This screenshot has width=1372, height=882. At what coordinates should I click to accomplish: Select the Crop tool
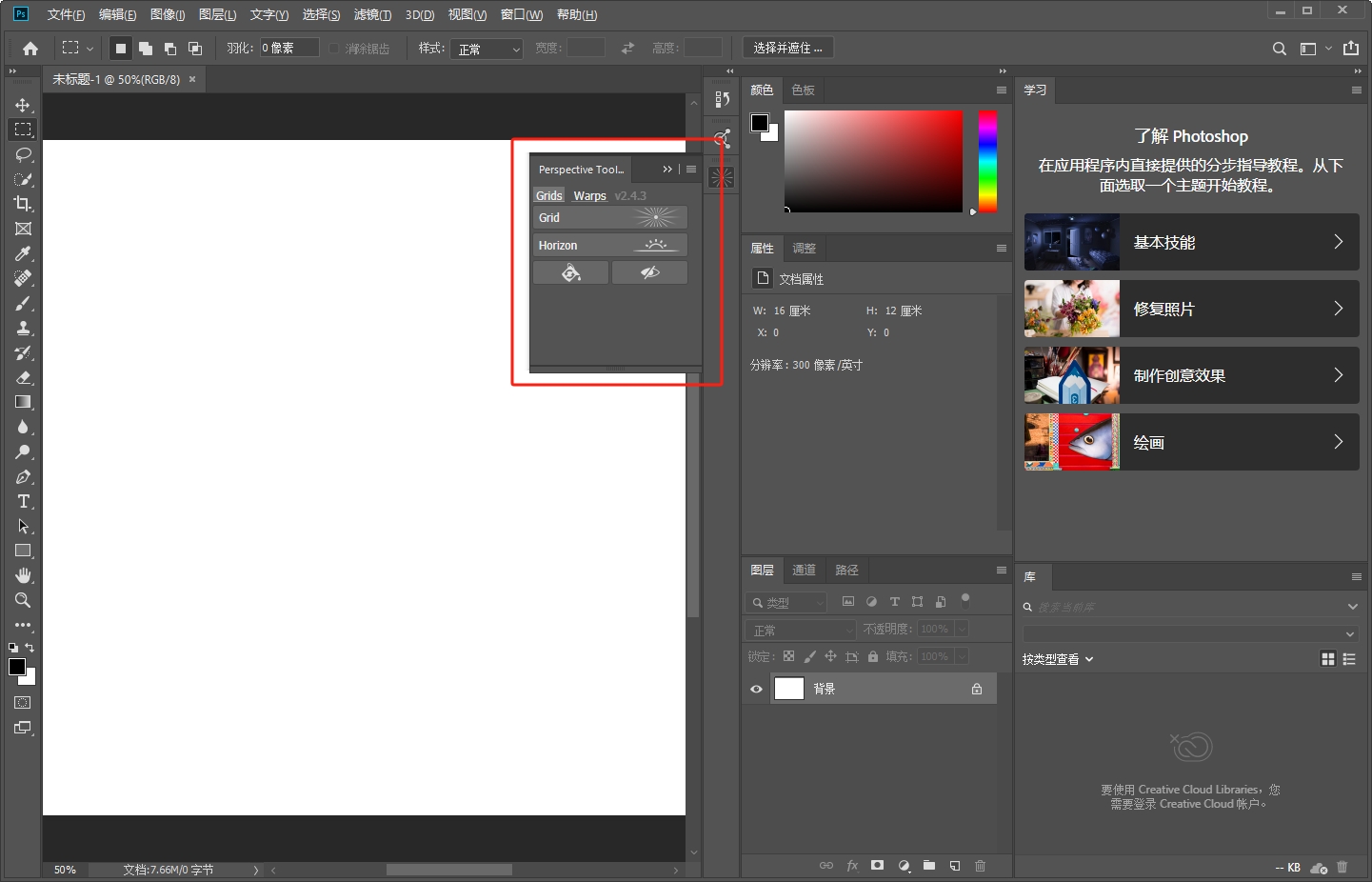[x=23, y=203]
